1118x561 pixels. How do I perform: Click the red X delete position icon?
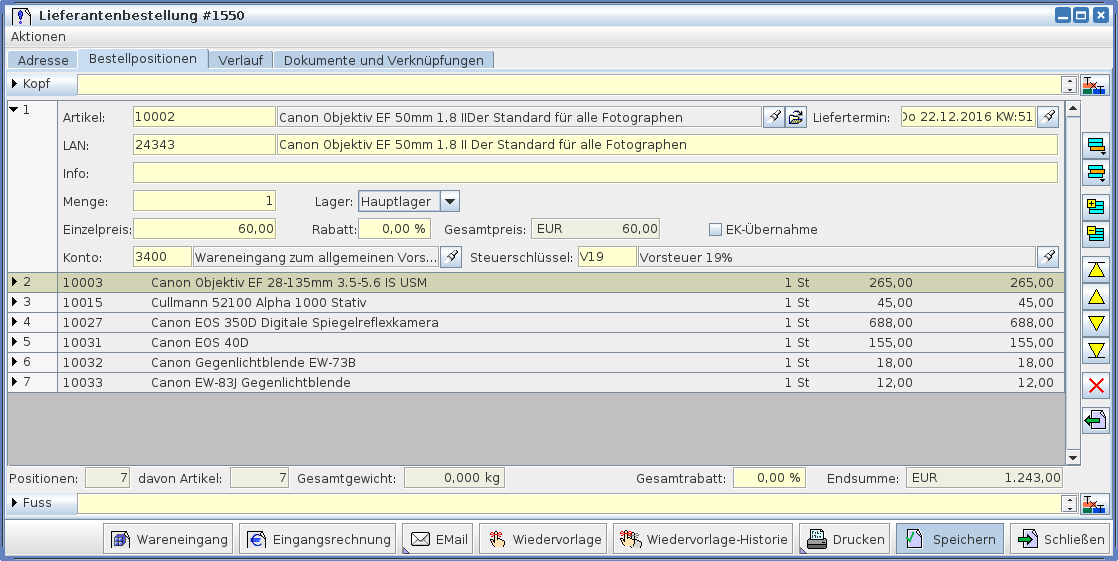point(1096,386)
